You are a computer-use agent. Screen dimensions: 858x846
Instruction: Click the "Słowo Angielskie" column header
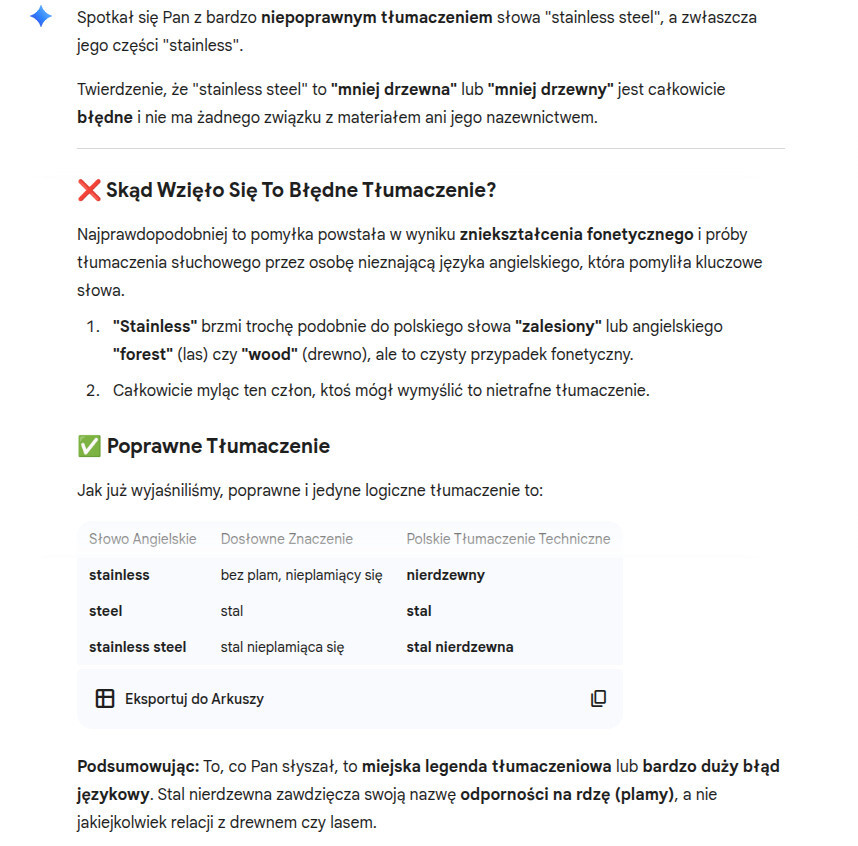click(142, 538)
